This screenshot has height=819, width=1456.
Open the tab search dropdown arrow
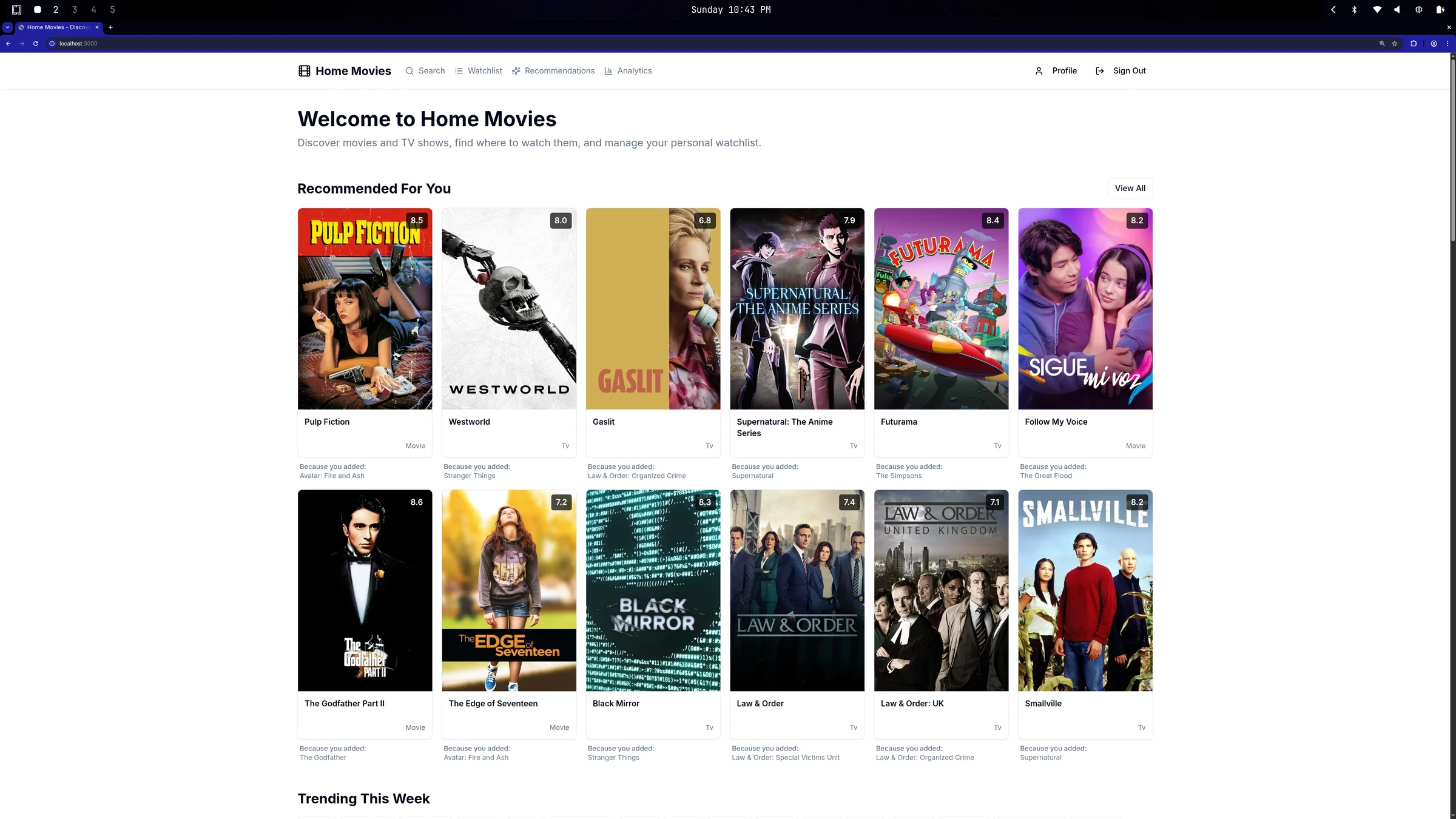coord(7,27)
